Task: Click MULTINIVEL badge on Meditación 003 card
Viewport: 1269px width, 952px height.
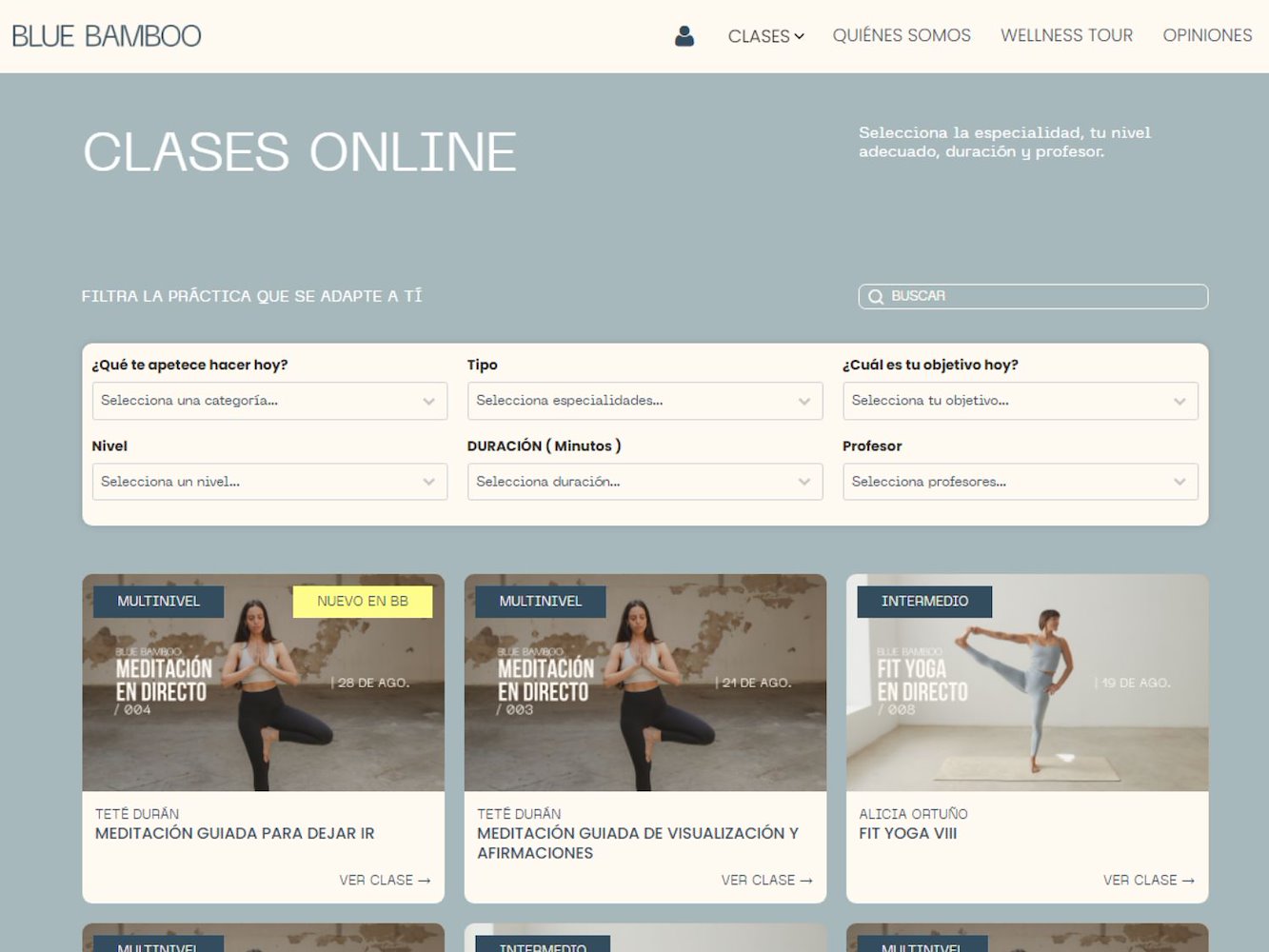Action: (x=541, y=602)
